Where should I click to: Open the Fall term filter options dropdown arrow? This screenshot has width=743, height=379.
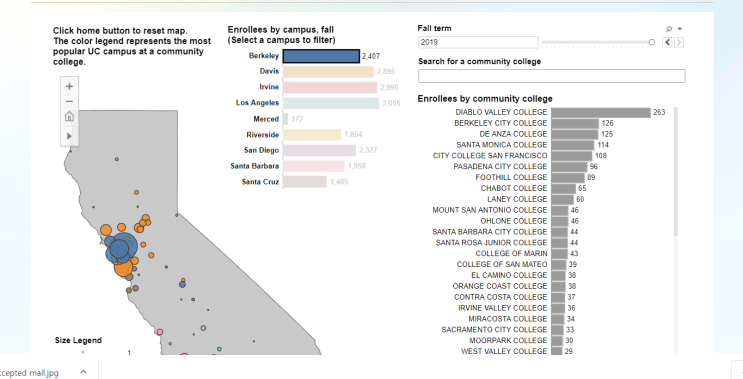click(680, 29)
